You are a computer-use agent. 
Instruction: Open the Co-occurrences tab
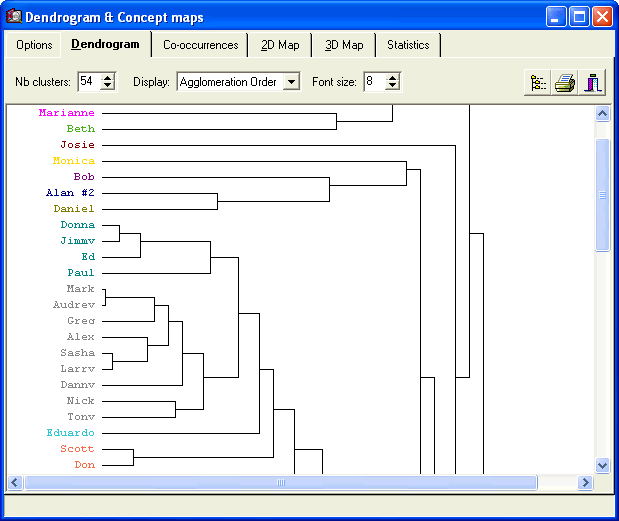tap(201, 45)
